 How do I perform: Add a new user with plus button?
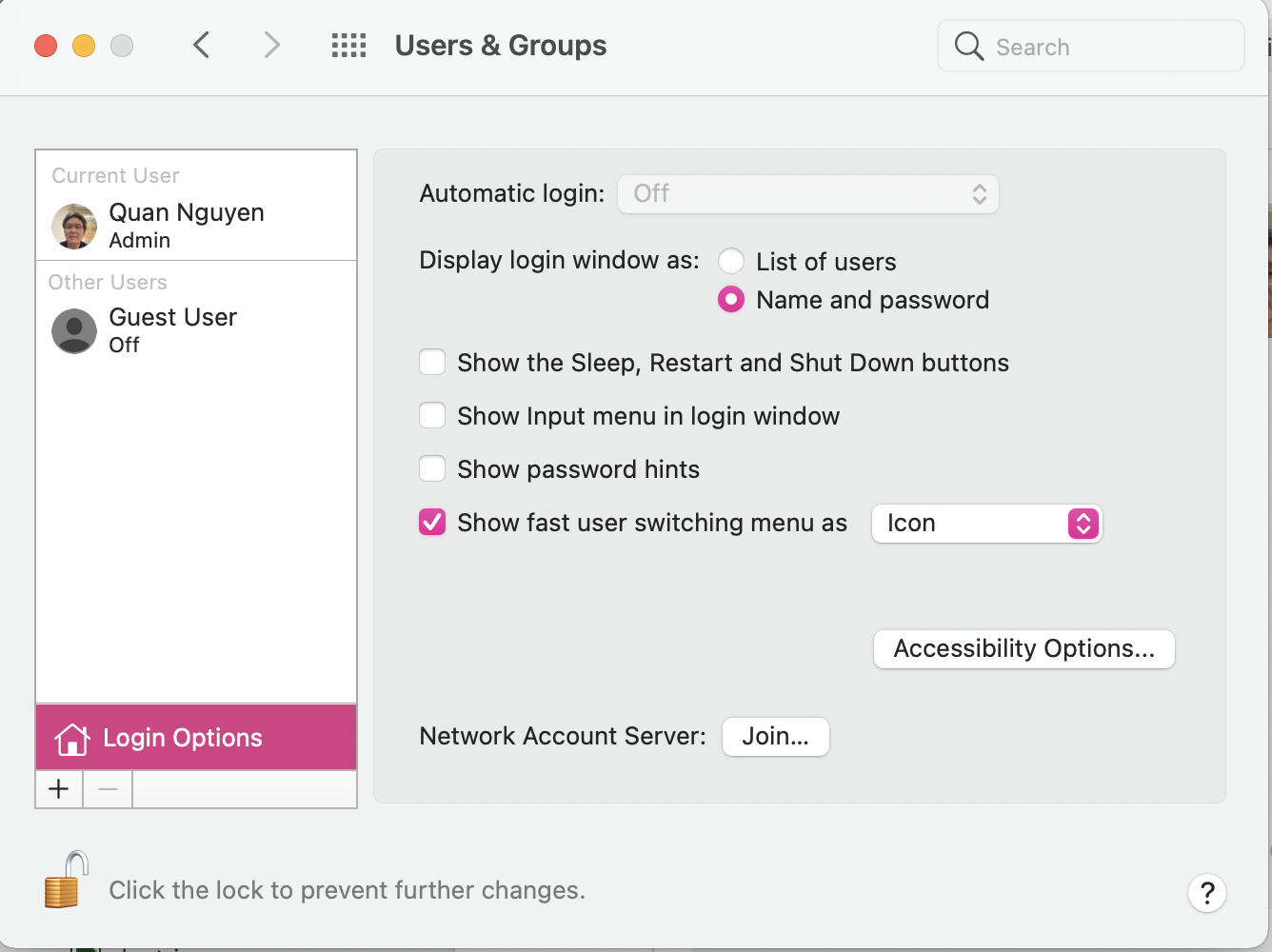click(59, 789)
